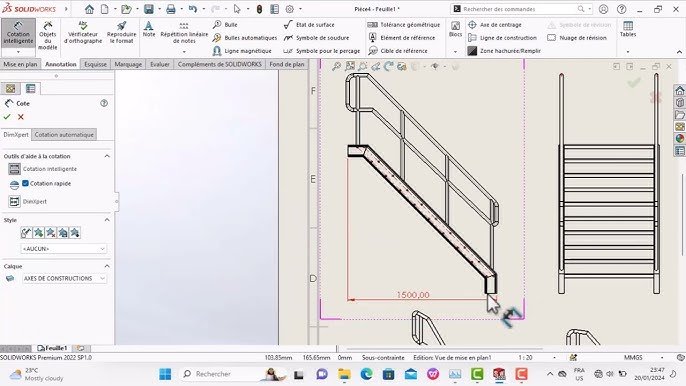The height and width of the screenshot is (386, 686).
Task: Add Cible de référence
Action: click(x=398, y=51)
